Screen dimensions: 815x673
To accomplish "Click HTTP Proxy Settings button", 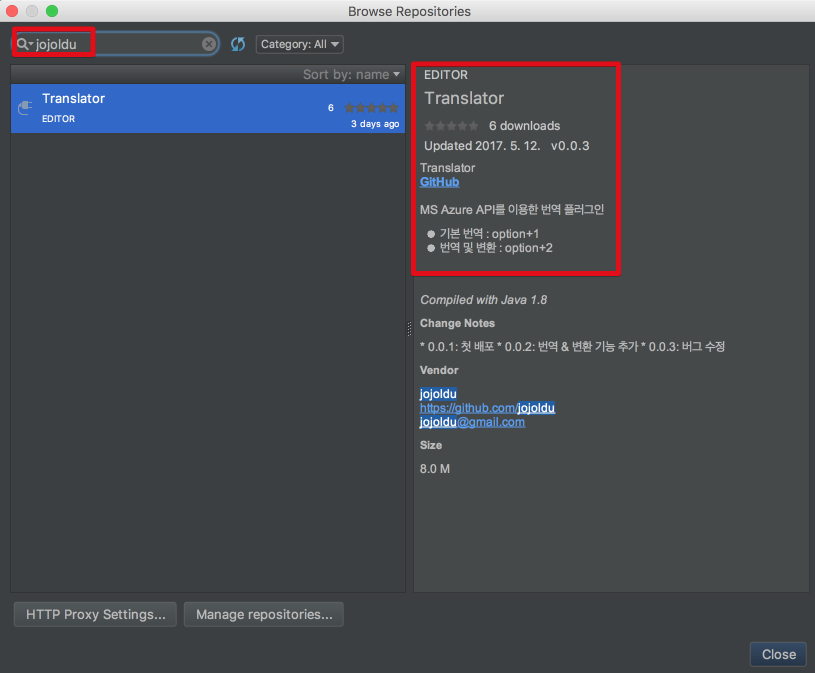I will tap(96, 614).
